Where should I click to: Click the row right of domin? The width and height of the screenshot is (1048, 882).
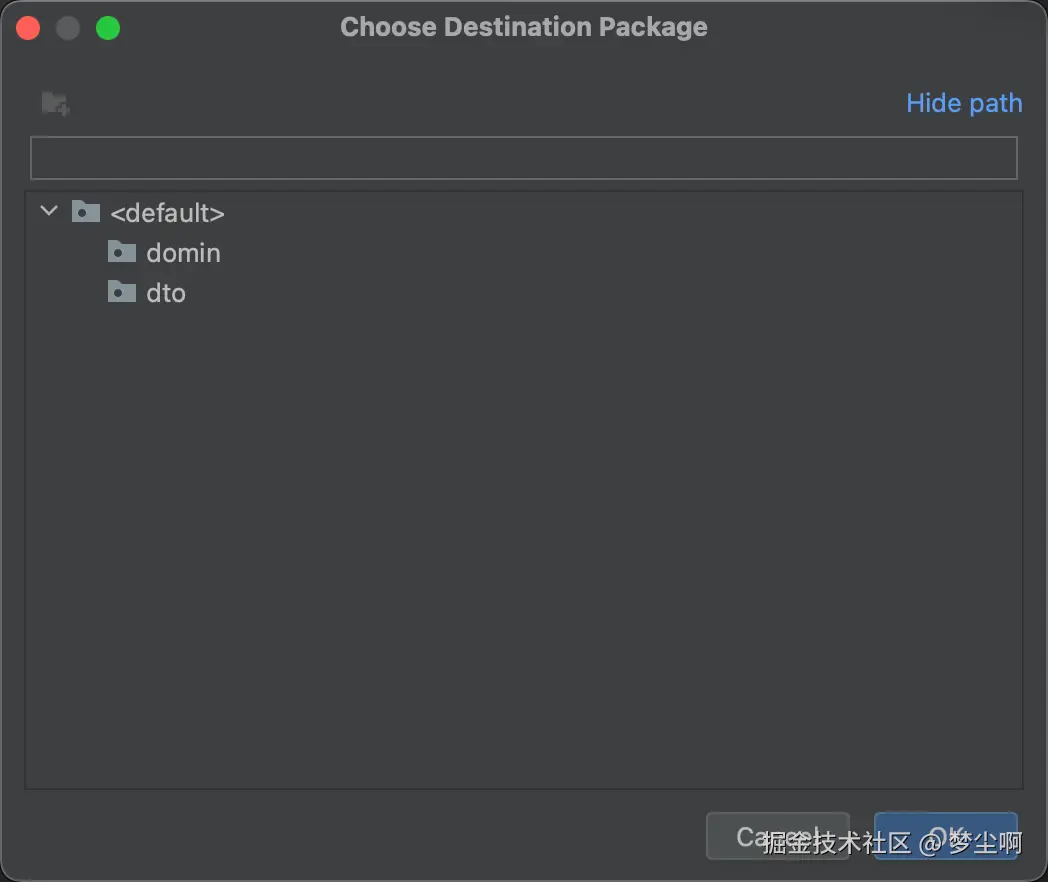tap(600, 253)
